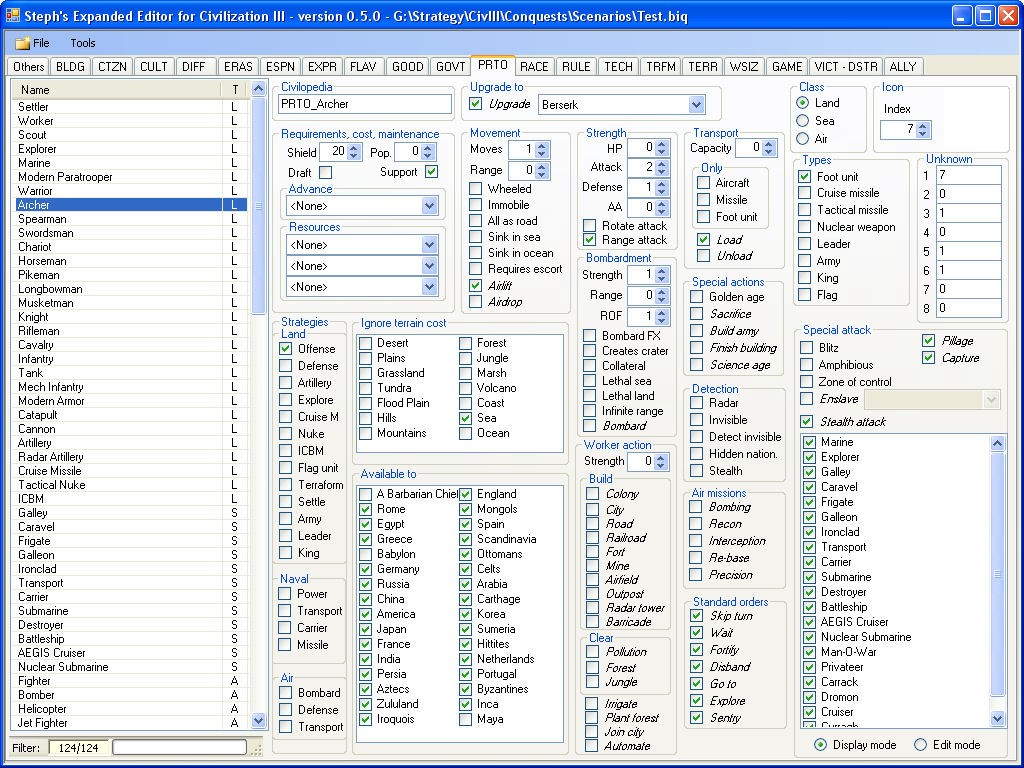
Task: Enable the Recon air mission
Action: (x=696, y=524)
